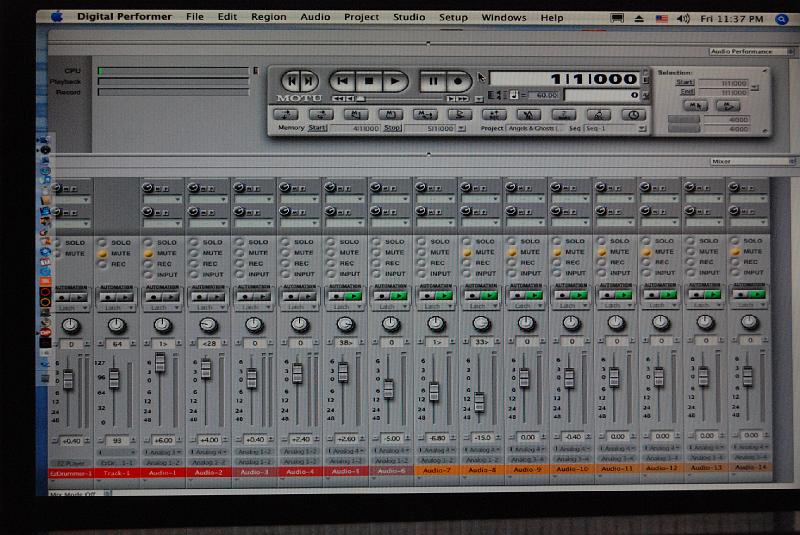Open the Audio Performance window menu
Viewport: 800px width, 535px height.
tap(751, 52)
